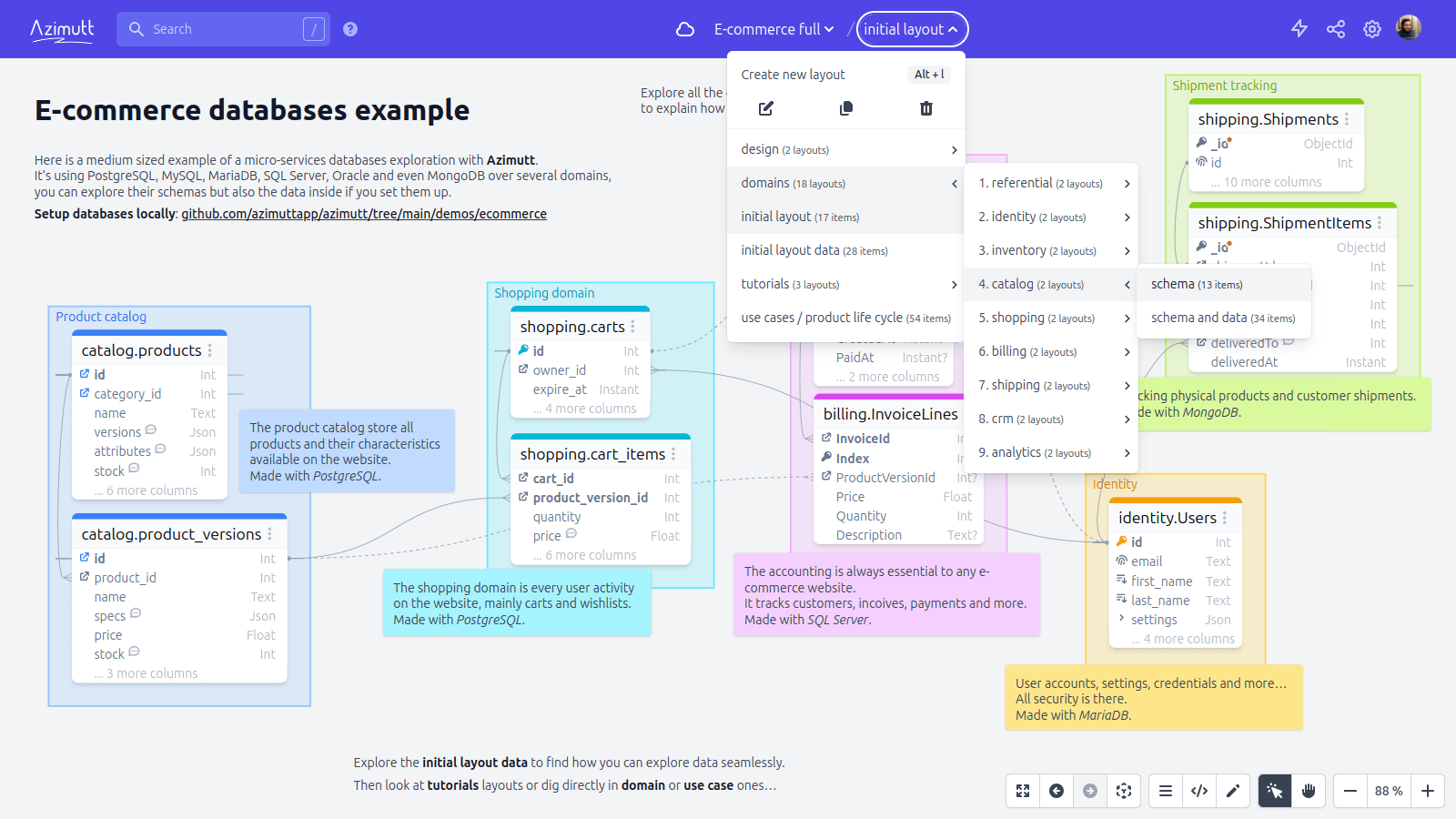Click the duplicate layout icon

tap(846, 108)
